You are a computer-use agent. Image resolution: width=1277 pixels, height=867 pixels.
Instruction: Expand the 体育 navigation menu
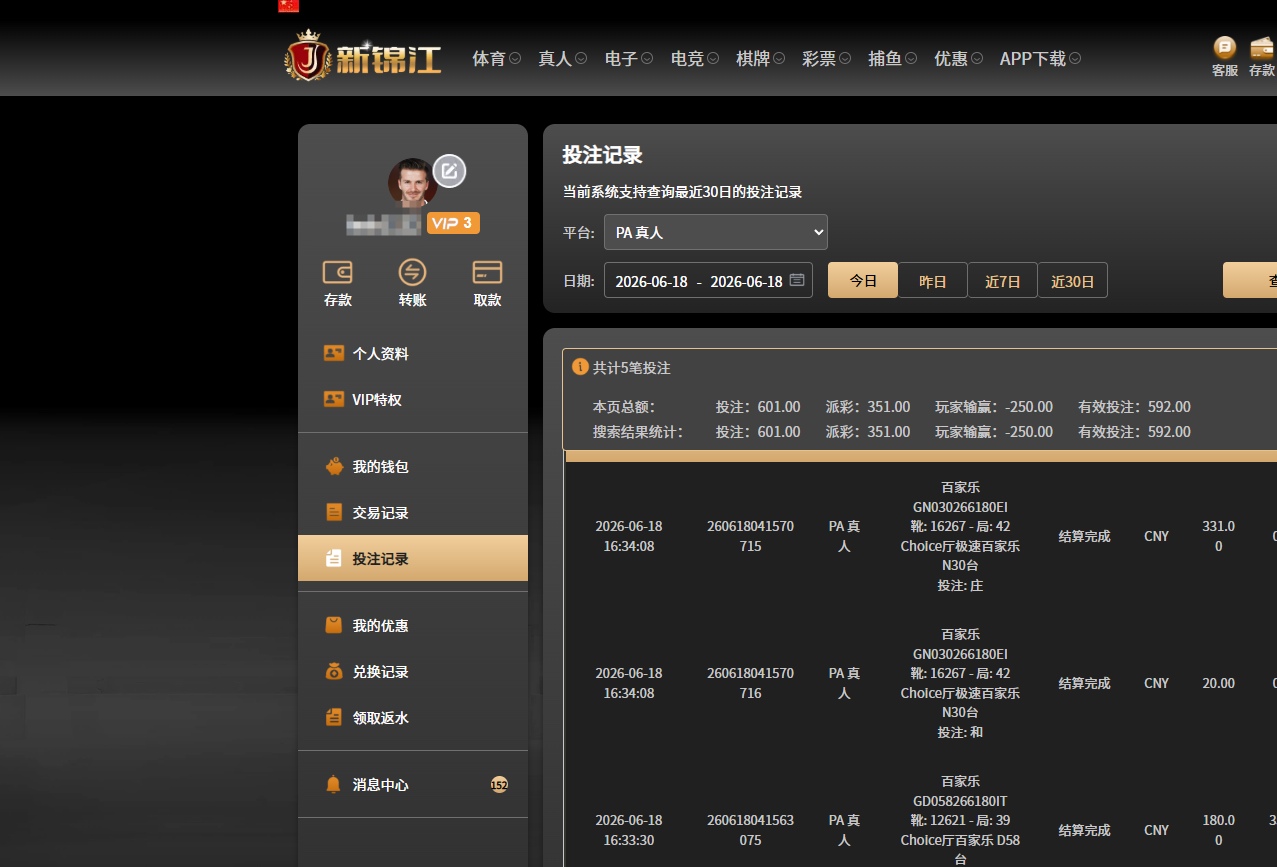(497, 59)
